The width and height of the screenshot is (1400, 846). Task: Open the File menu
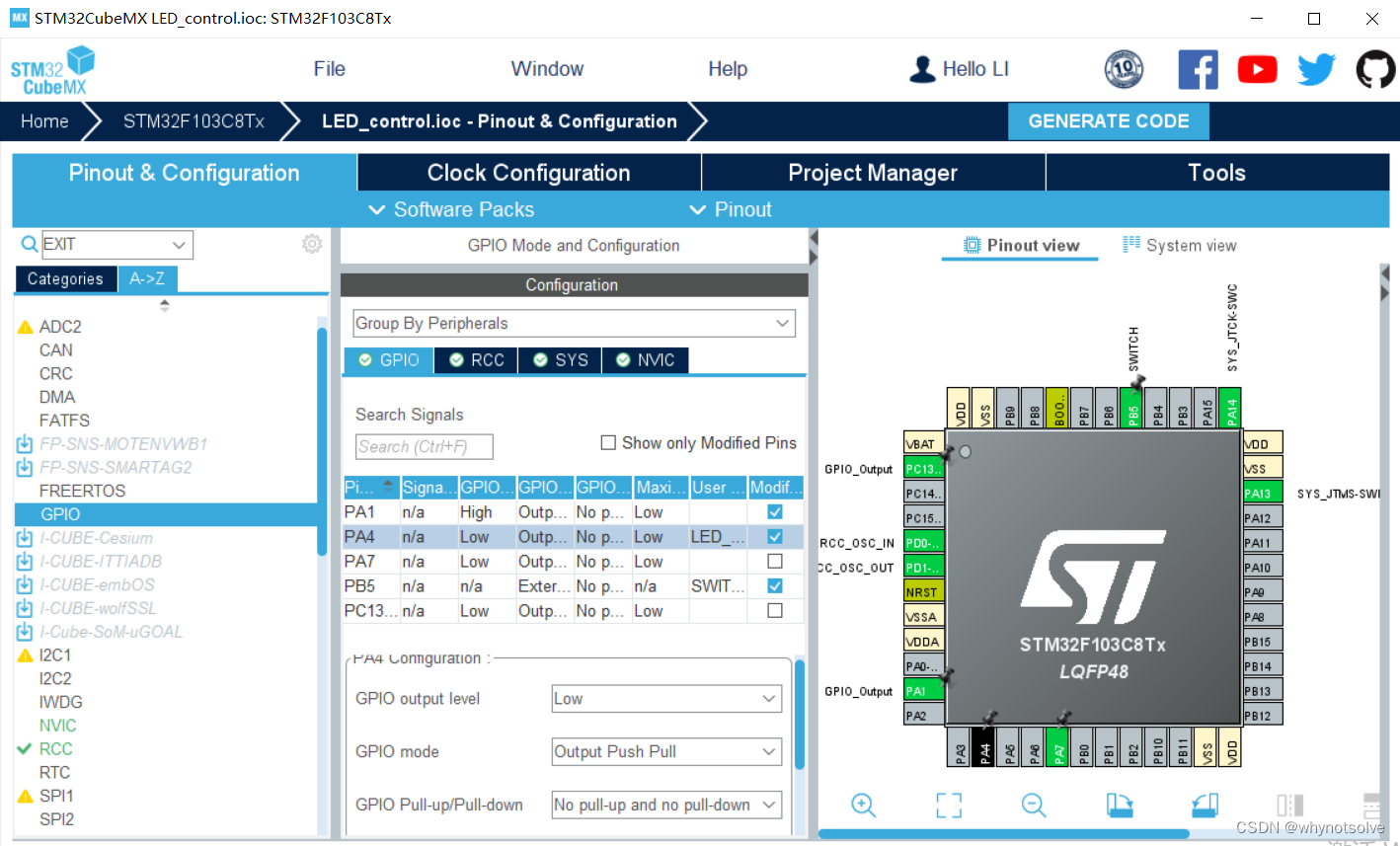pyautogui.click(x=329, y=69)
